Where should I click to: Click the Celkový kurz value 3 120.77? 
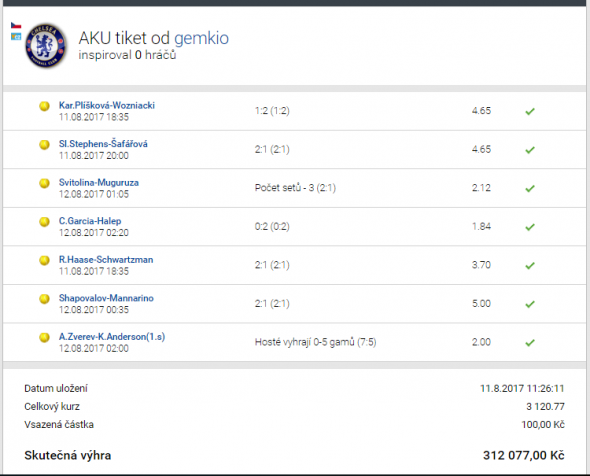[545, 406]
